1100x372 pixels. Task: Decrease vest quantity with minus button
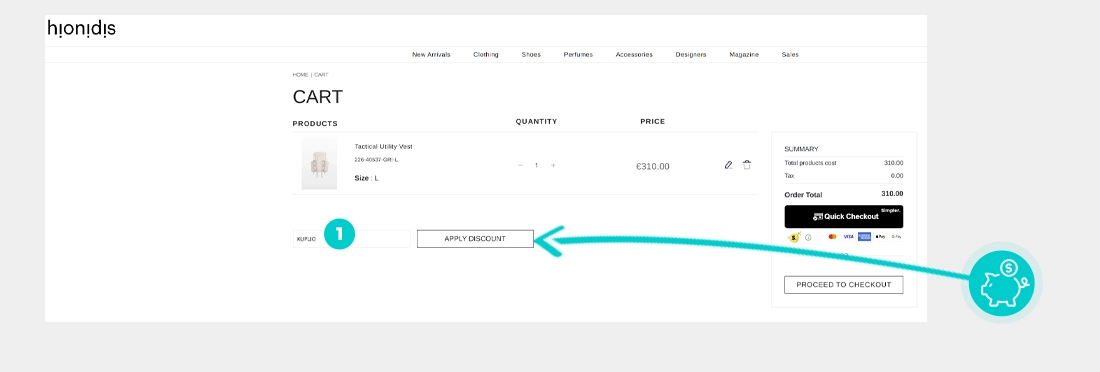click(520, 166)
